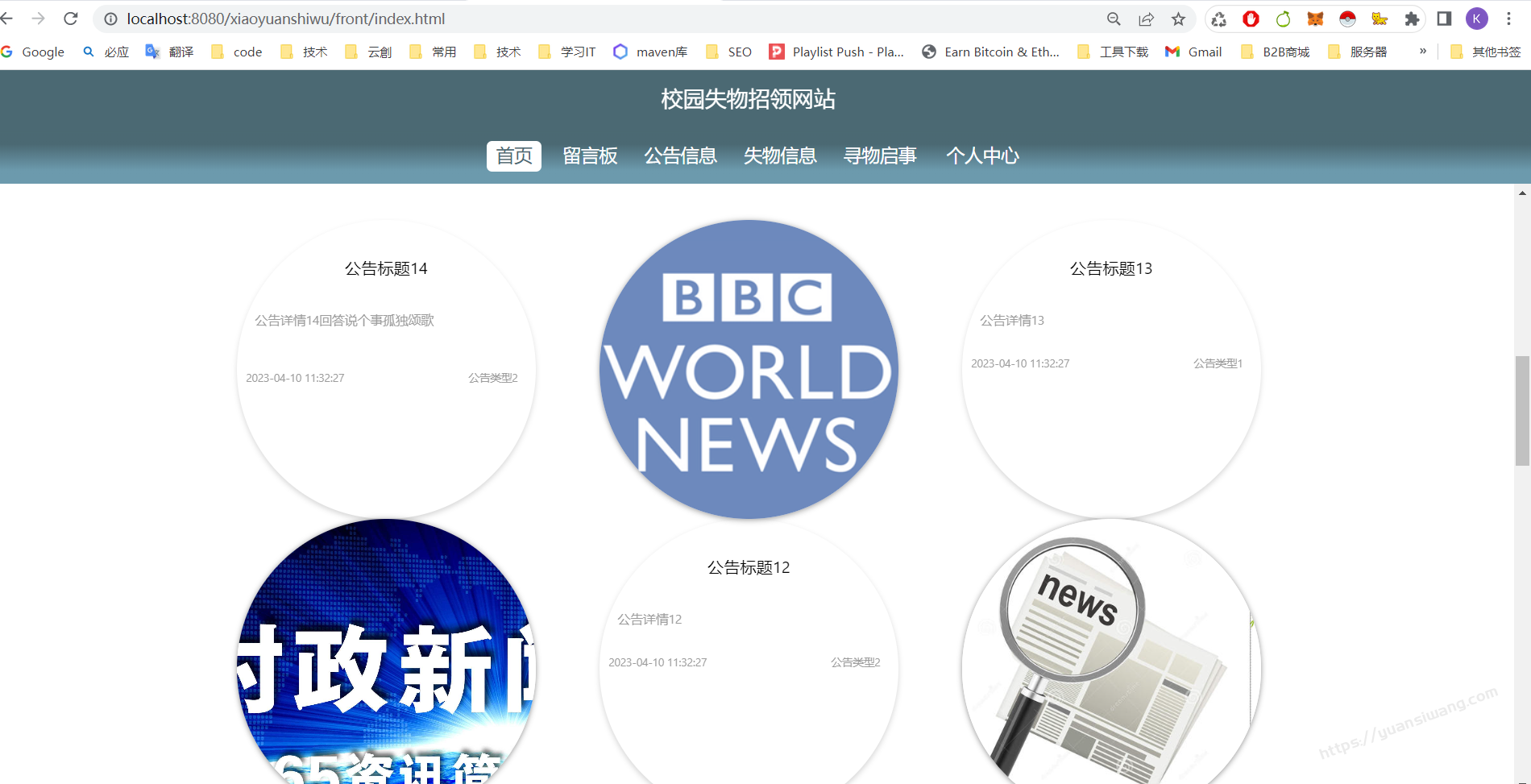The image size is (1531, 784).
Task: Click the Pokeball extension icon
Action: [1347, 19]
